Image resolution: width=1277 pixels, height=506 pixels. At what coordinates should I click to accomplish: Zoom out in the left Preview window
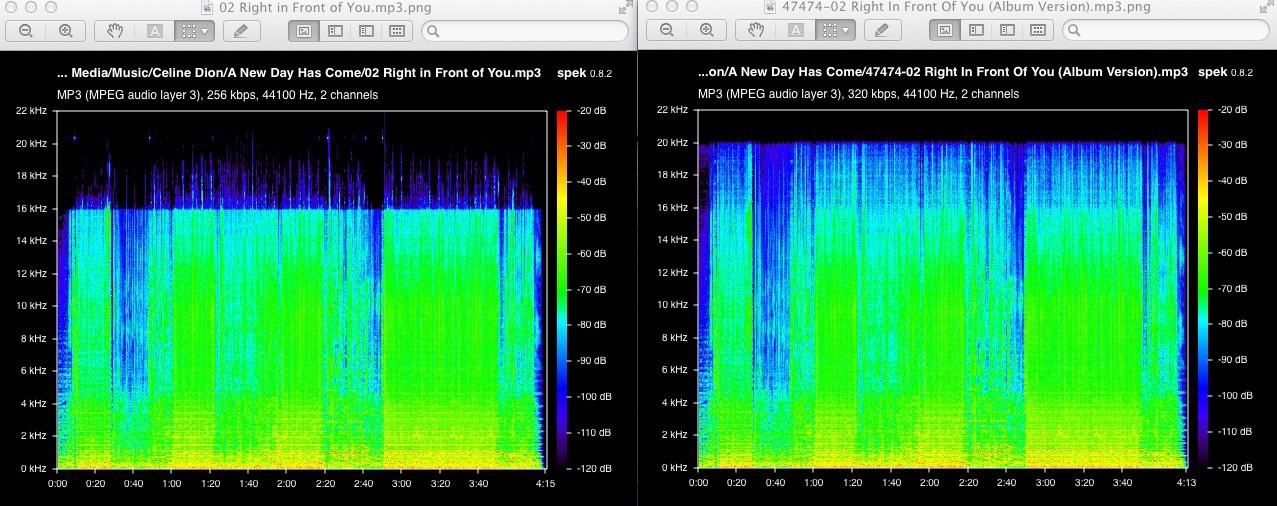click(x=25, y=30)
